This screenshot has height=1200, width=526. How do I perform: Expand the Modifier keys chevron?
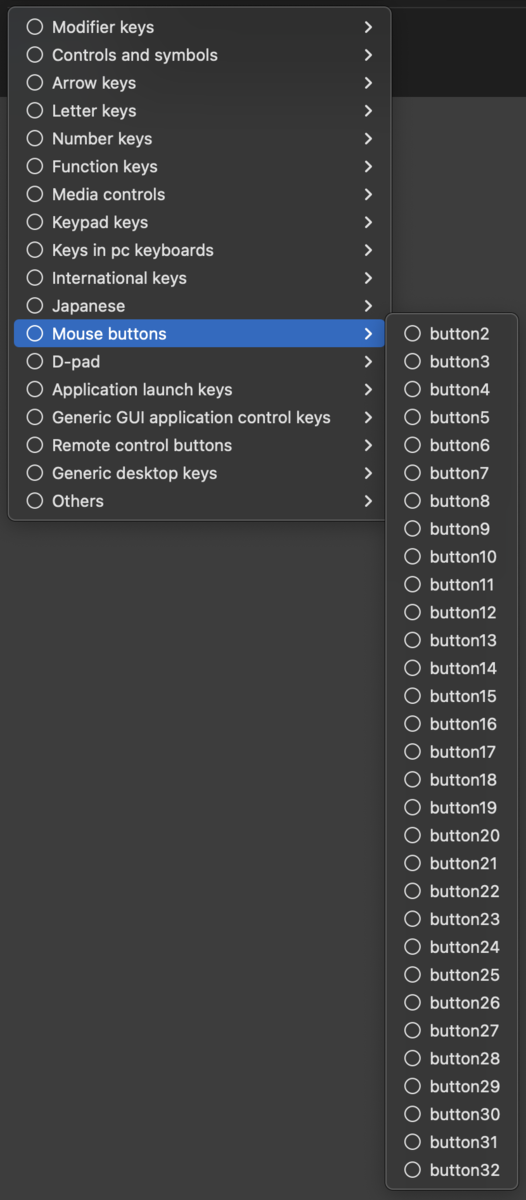(x=369, y=27)
